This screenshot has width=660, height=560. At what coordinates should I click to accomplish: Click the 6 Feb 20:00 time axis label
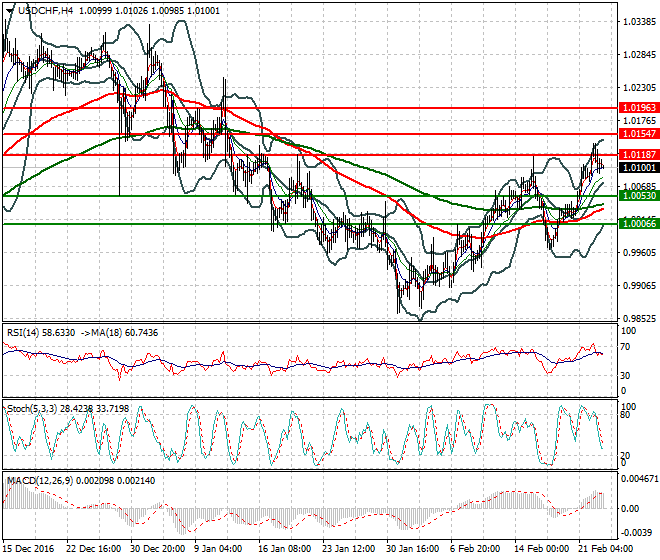point(475,549)
